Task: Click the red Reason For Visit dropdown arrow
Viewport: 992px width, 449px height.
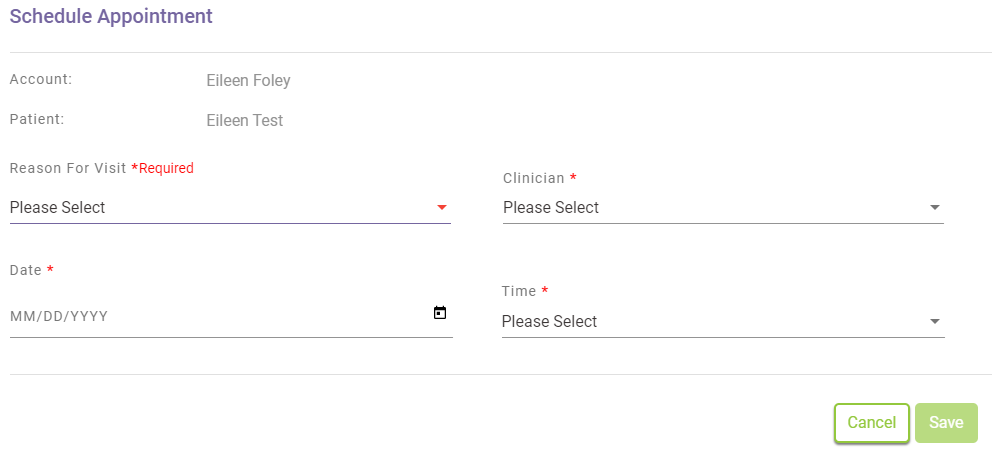Action: point(441,208)
